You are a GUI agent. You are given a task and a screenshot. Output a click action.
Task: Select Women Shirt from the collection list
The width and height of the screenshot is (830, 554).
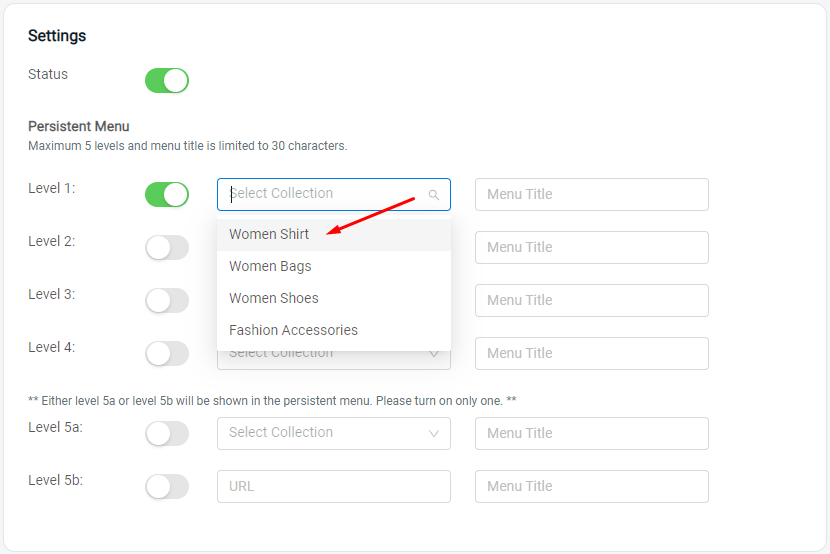(269, 234)
